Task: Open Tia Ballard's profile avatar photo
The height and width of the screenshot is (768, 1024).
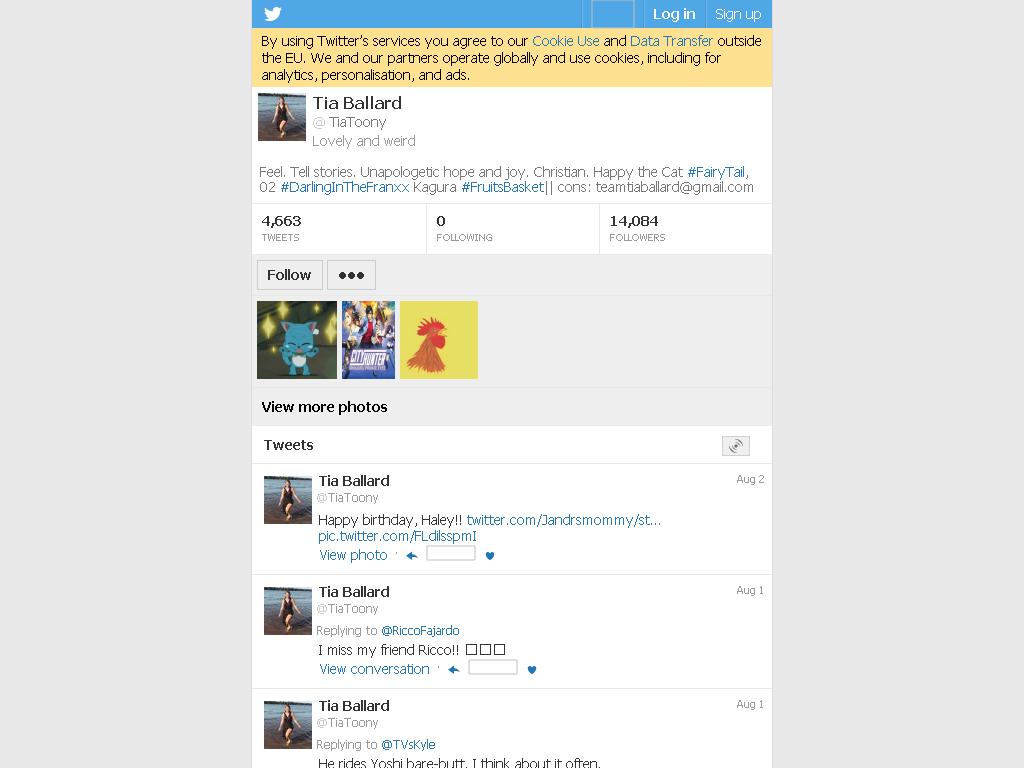Action: 282,117
